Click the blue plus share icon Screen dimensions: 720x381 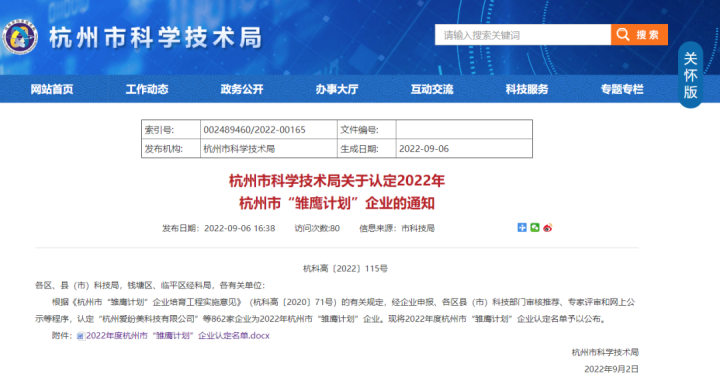pos(522,228)
